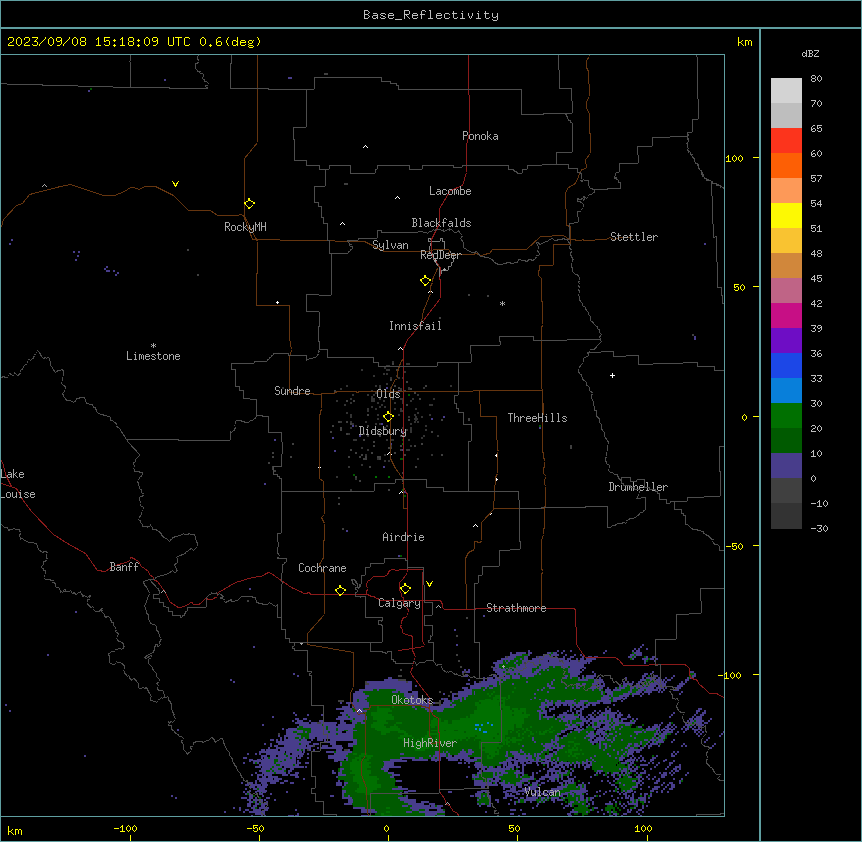The width and height of the screenshot is (862, 842).
Task: Click the 100 tick on the right vertical axis
Action: click(x=734, y=158)
